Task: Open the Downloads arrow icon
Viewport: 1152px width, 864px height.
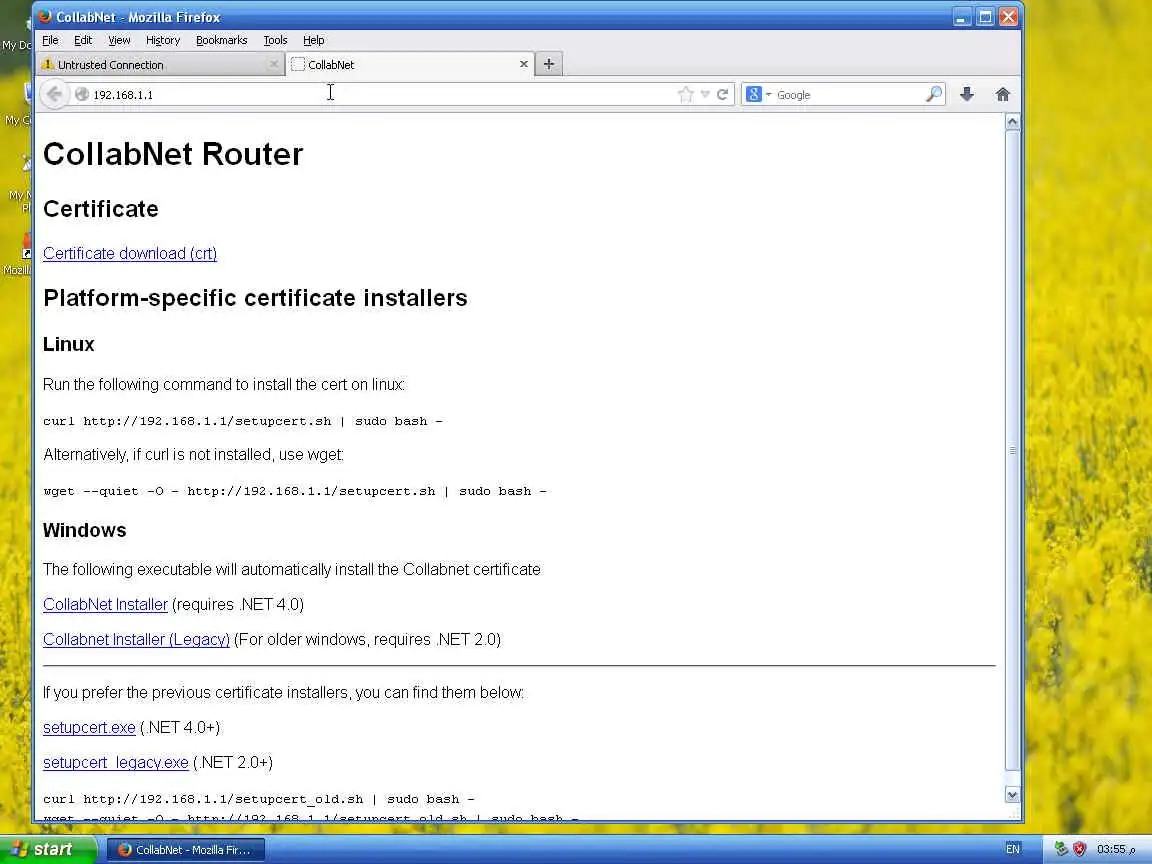Action: coord(967,94)
